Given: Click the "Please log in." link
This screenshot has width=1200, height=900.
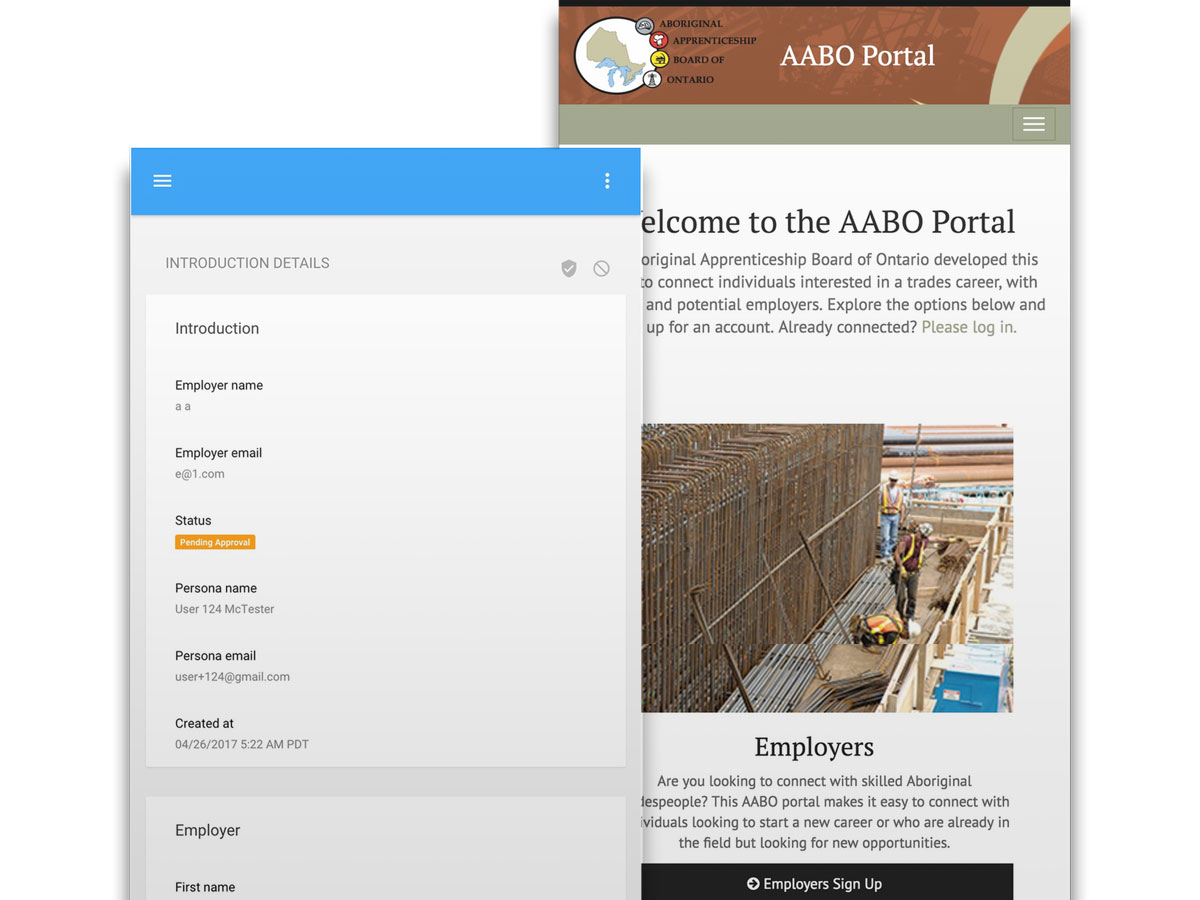Looking at the screenshot, I should tap(969, 327).
